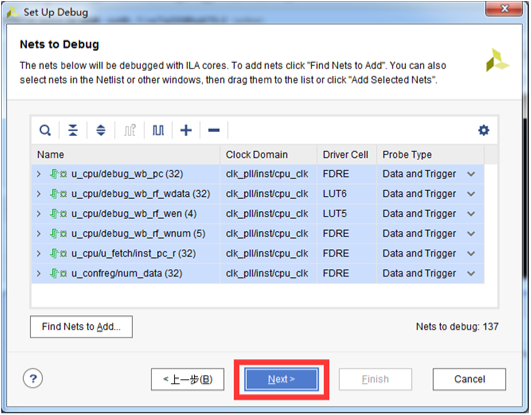
Task: Open Probe Type dropdown for num_data
Action: point(471,274)
